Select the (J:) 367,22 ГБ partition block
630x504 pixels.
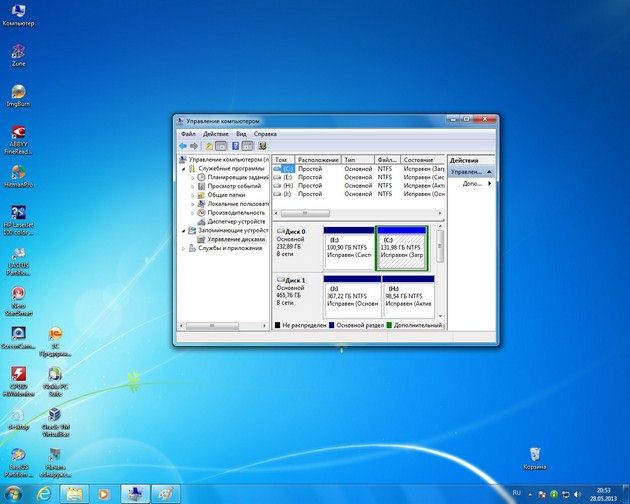pyautogui.click(x=352, y=297)
